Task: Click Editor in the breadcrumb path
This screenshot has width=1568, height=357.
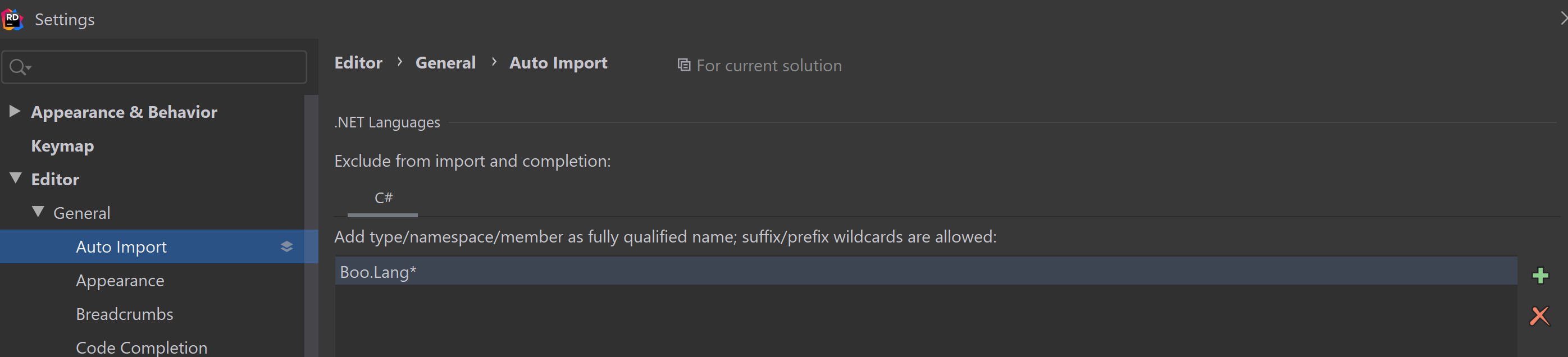Action: click(x=358, y=62)
